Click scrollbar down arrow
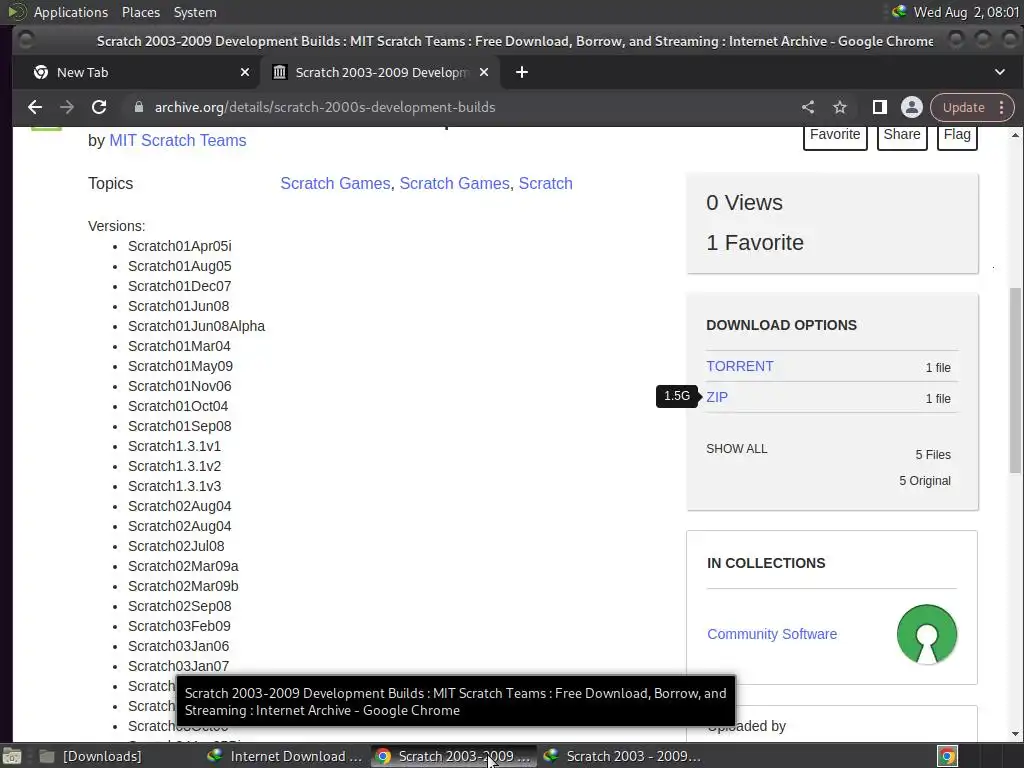 click(1015, 733)
